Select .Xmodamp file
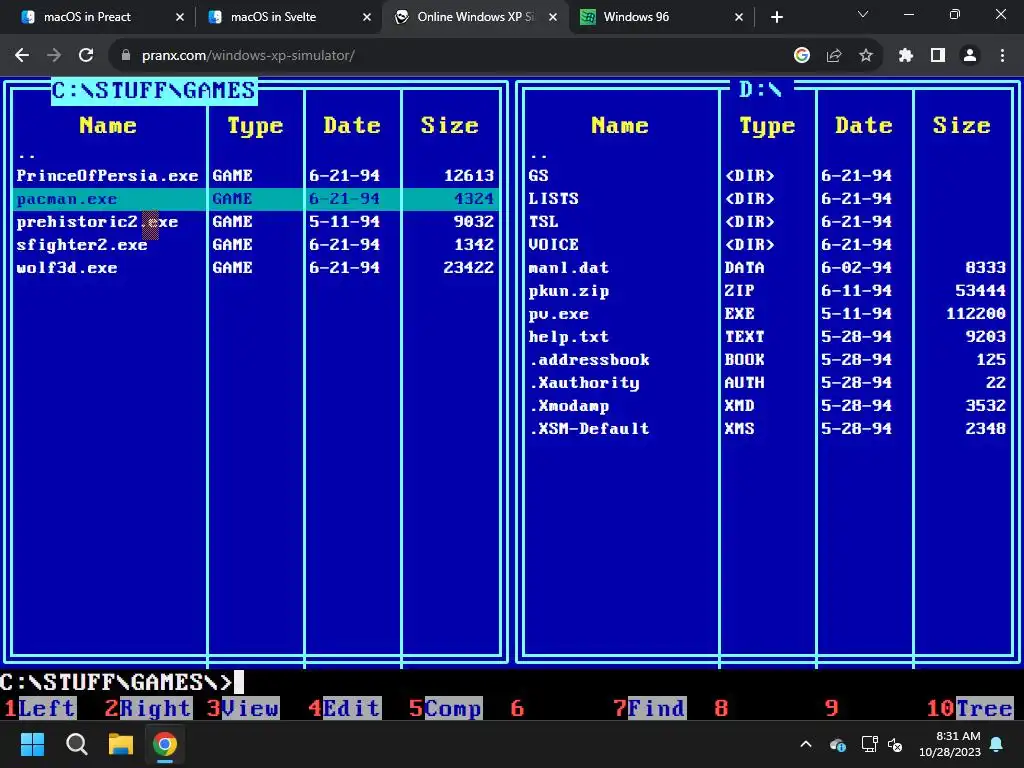The image size is (1024, 768). (569, 406)
